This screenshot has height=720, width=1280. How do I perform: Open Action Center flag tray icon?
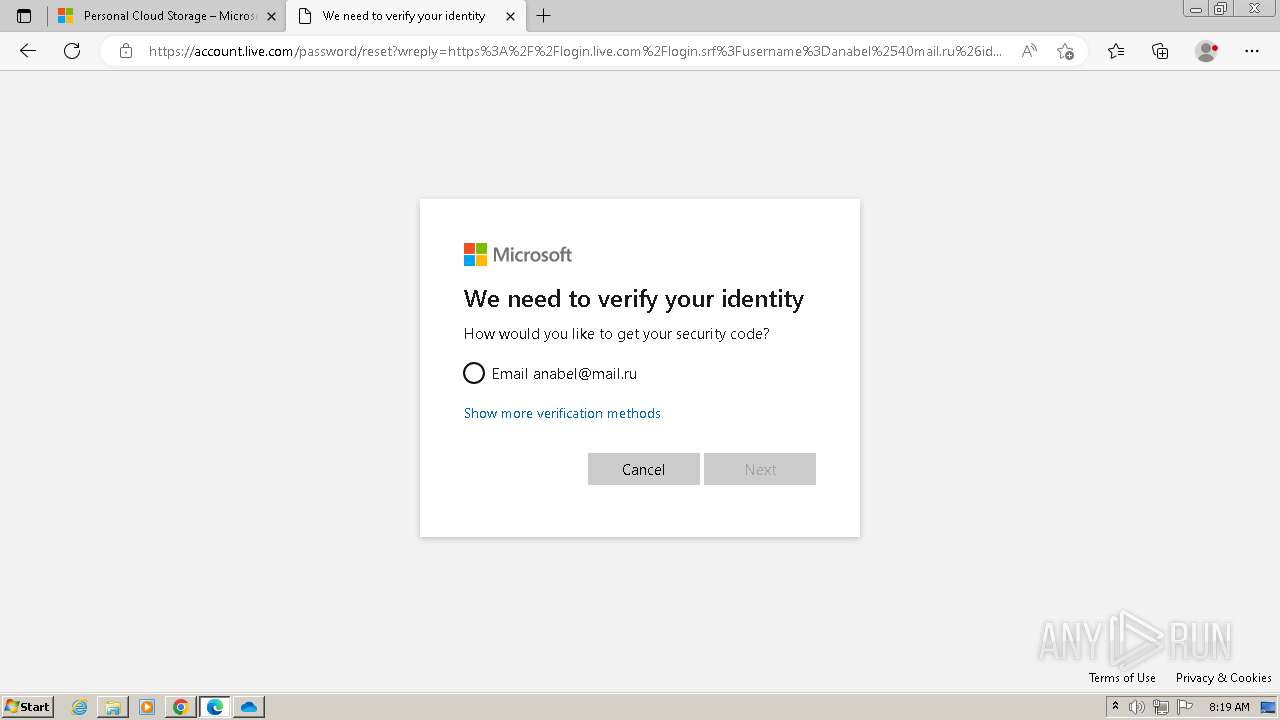click(x=1185, y=707)
